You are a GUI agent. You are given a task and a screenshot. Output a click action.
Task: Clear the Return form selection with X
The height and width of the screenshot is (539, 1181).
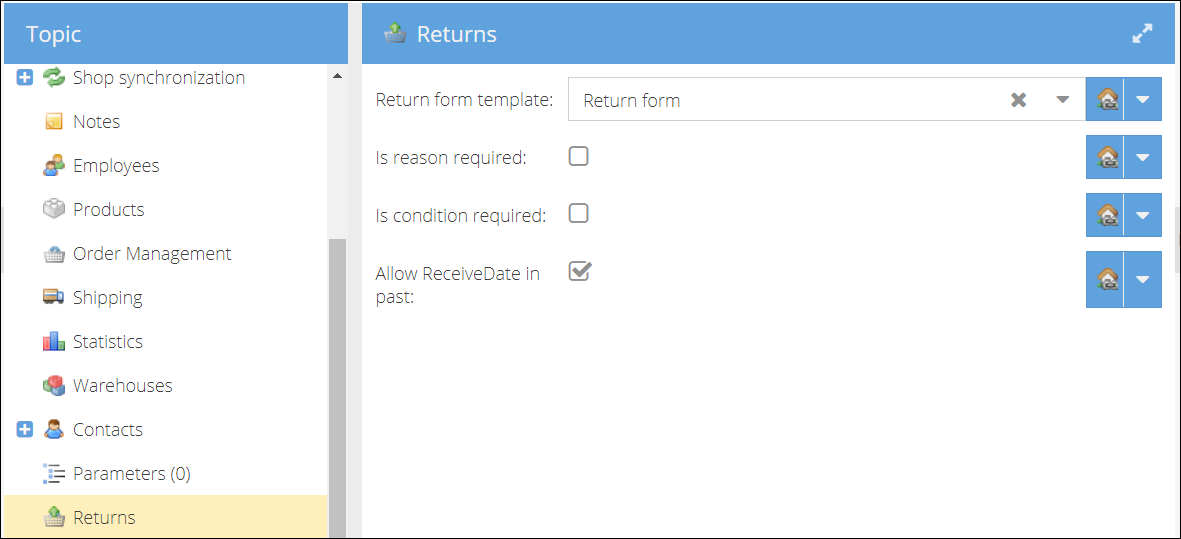[1018, 99]
